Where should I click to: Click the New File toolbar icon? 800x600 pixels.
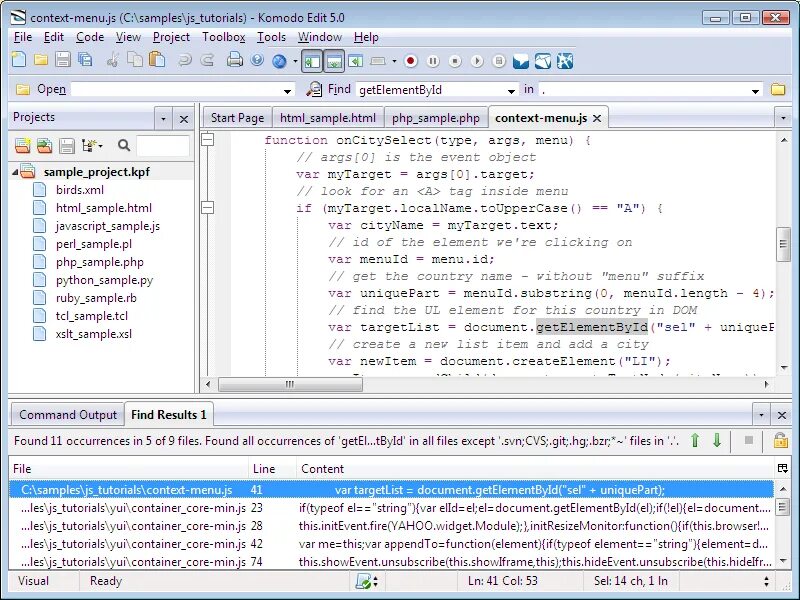click(19, 60)
